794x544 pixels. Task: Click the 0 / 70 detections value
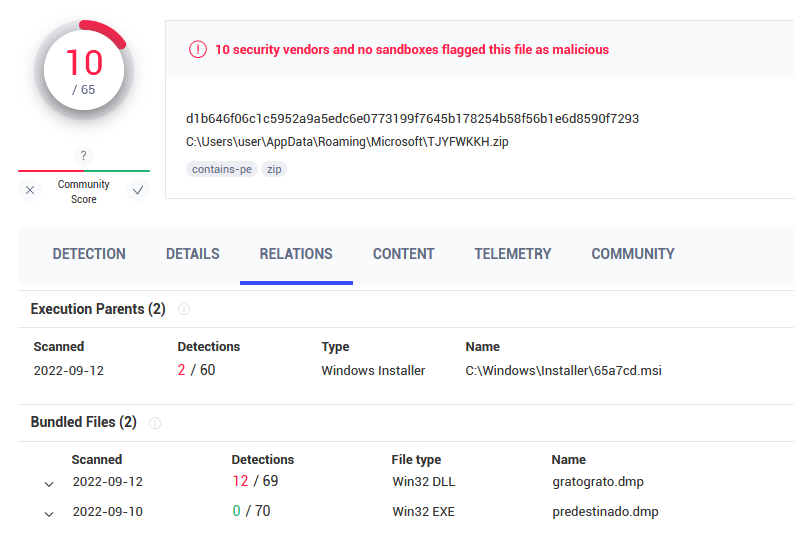tap(251, 511)
